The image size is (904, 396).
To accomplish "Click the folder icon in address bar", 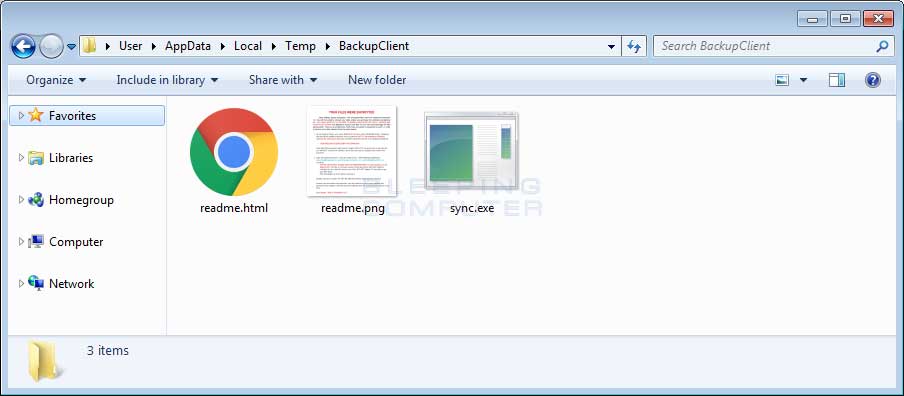I will [x=89, y=46].
